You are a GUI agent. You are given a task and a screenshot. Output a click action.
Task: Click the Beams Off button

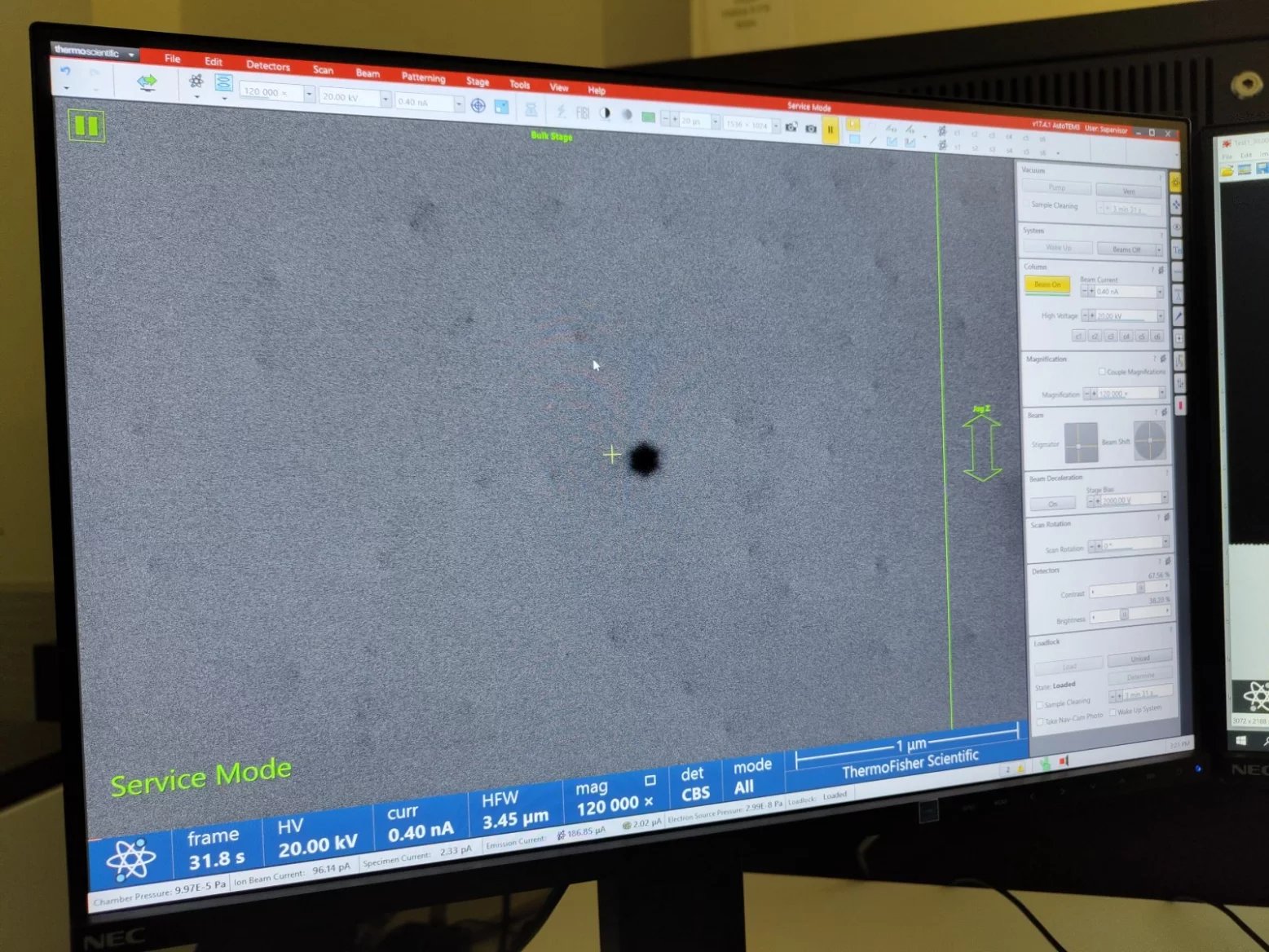click(x=1126, y=249)
